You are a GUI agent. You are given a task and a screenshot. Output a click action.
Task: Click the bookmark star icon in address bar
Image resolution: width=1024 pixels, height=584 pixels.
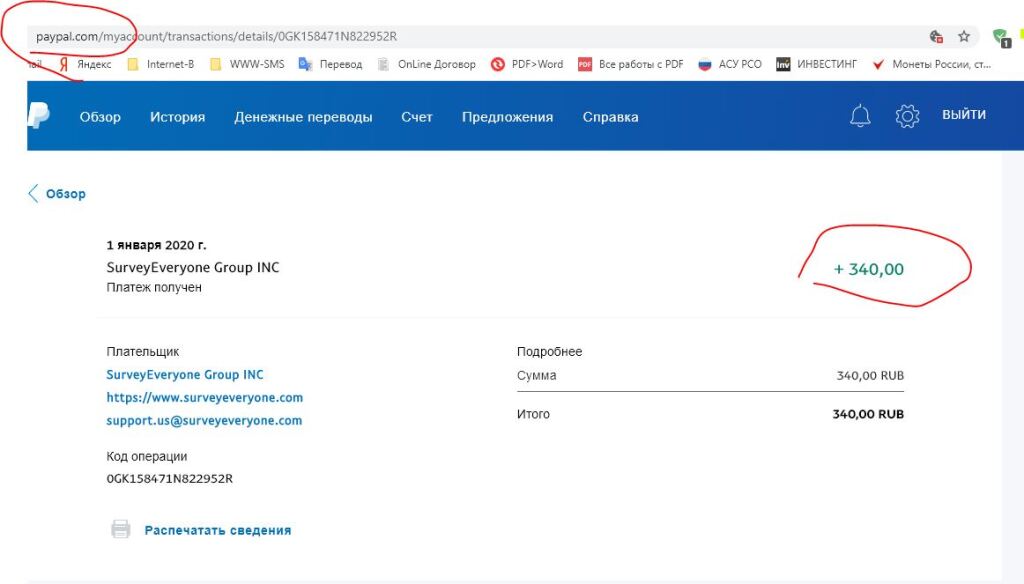pos(964,37)
